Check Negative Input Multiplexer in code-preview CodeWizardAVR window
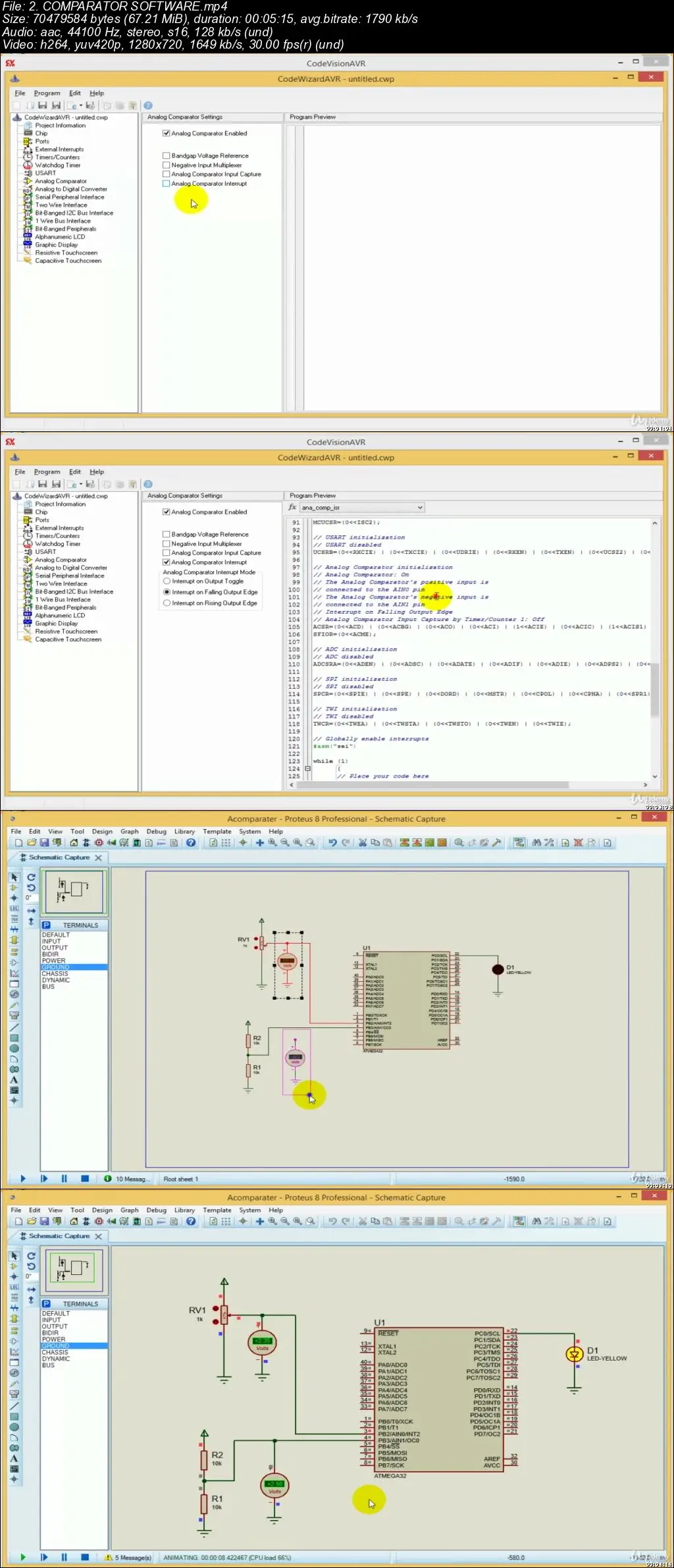The width and height of the screenshot is (674, 1568). tap(167, 544)
